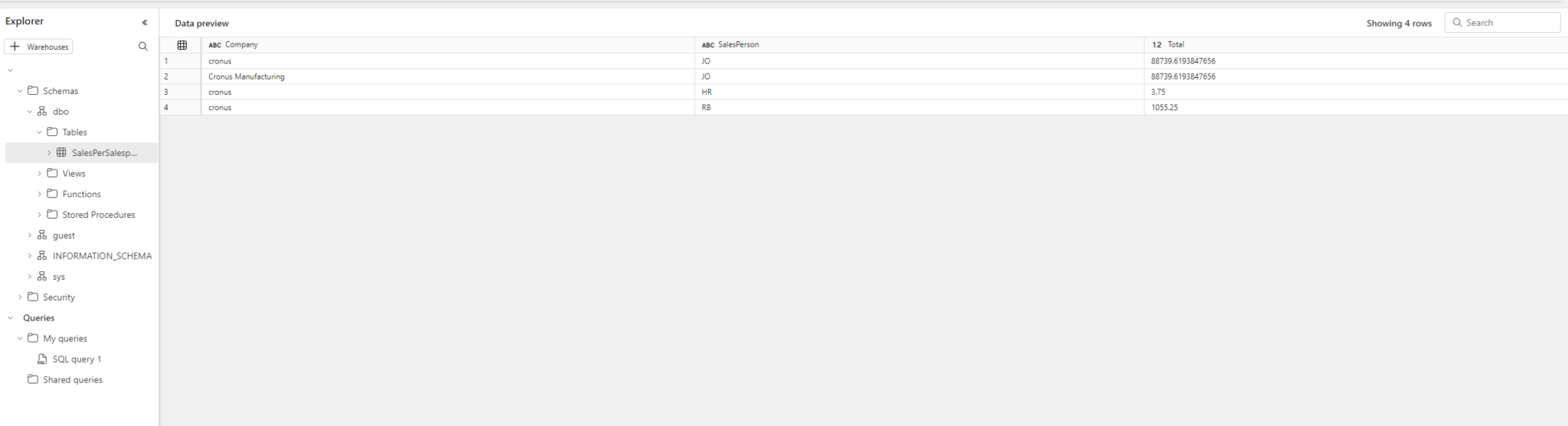Viewport: 1568px width, 426px height.
Task: Select the Cronus Manufacturing cell
Action: pos(247,76)
